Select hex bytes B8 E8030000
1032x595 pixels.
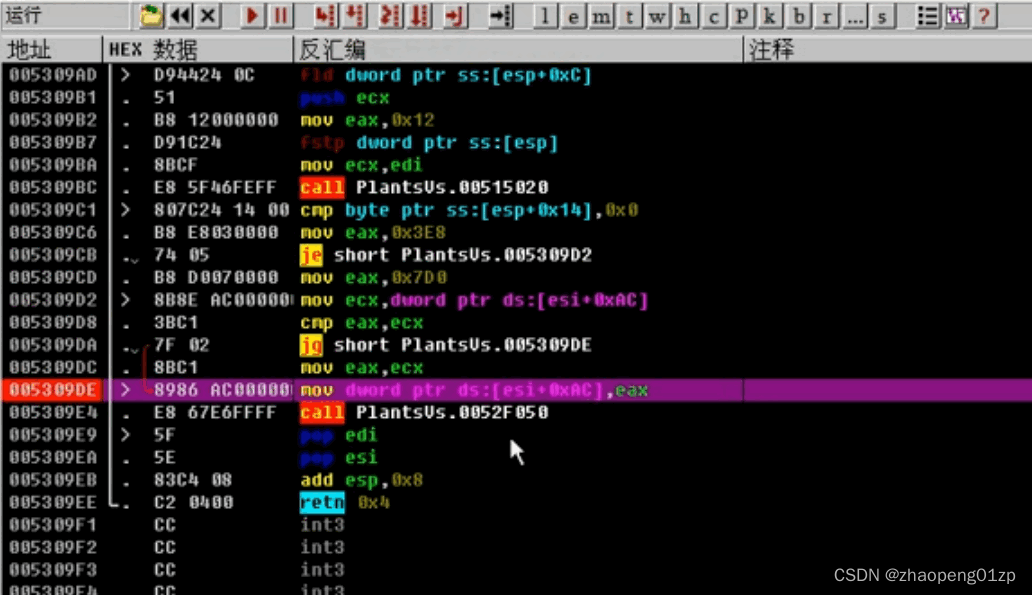[x=216, y=232]
